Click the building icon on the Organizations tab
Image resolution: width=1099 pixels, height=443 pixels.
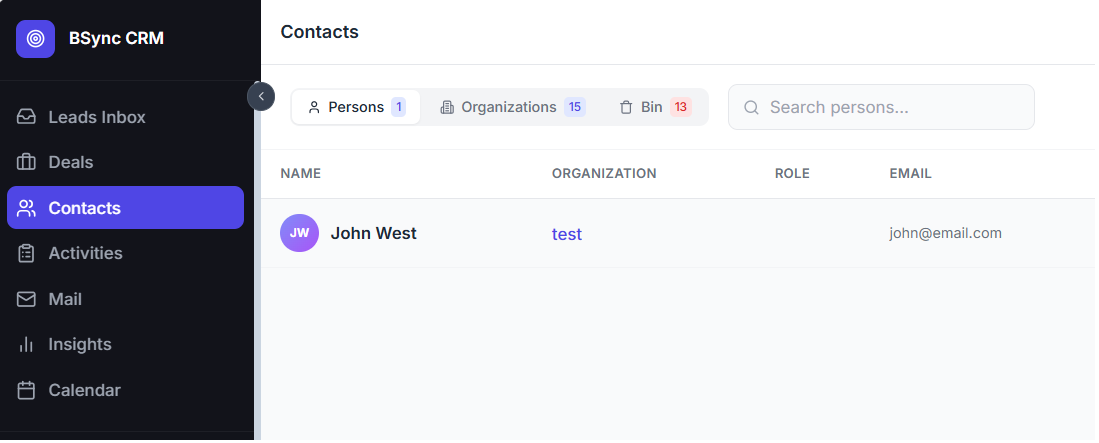pos(446,107)
